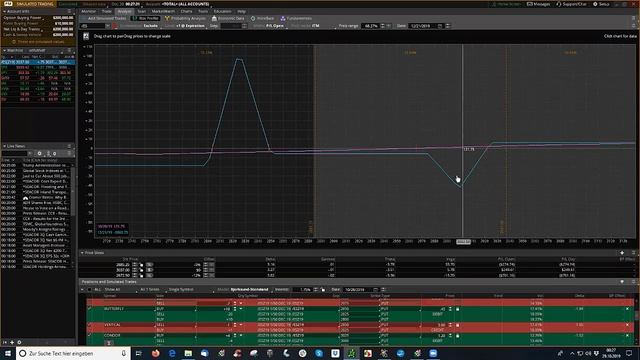Open the Economic Data sub-tab
640x360 pixels.
tap(228, 18)
